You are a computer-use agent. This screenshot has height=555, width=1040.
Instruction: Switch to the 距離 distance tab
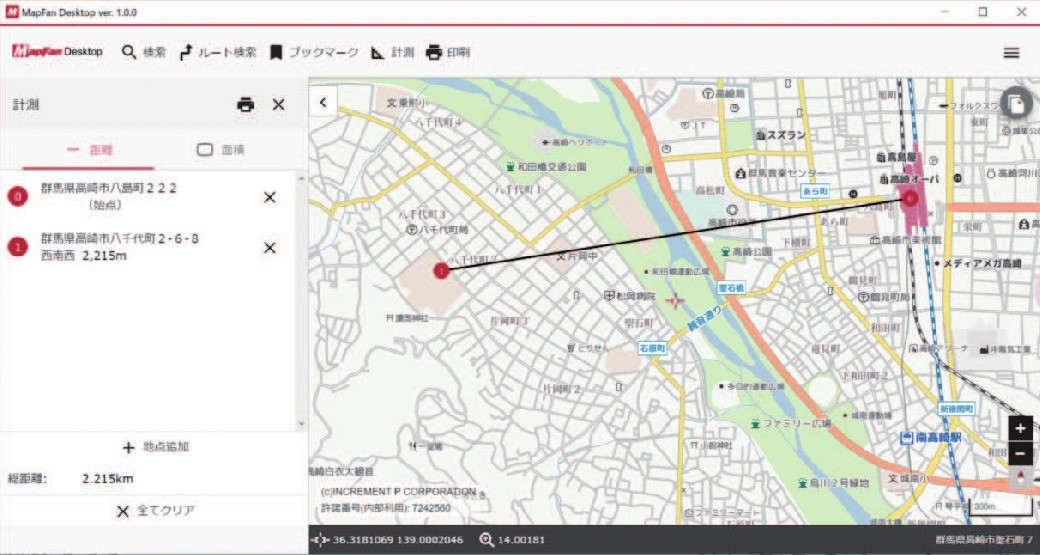point(89,149)
